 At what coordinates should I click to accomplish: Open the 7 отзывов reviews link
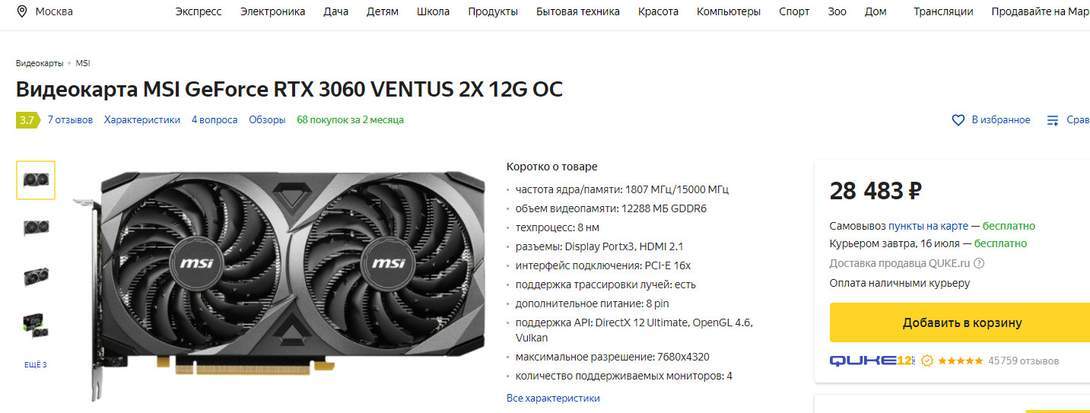[70, 120]
